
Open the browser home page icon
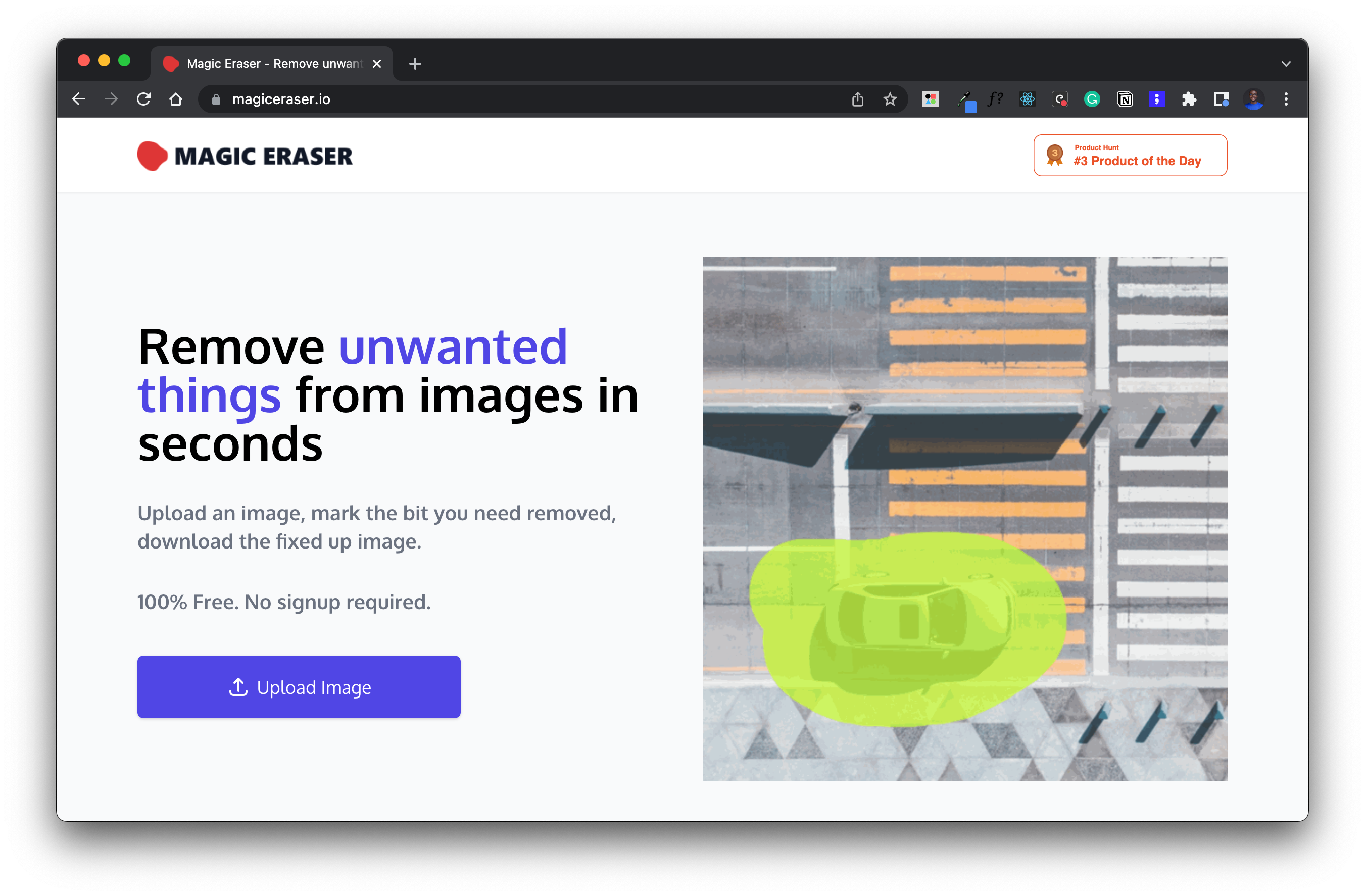coord(175,99)
